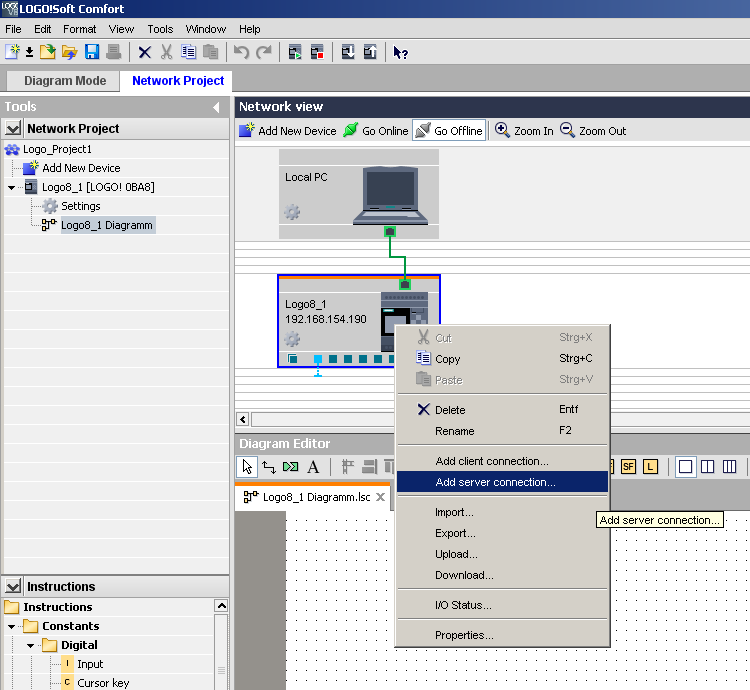
Task: Select the text tool 'A' icon
Action: click(313, 467)
